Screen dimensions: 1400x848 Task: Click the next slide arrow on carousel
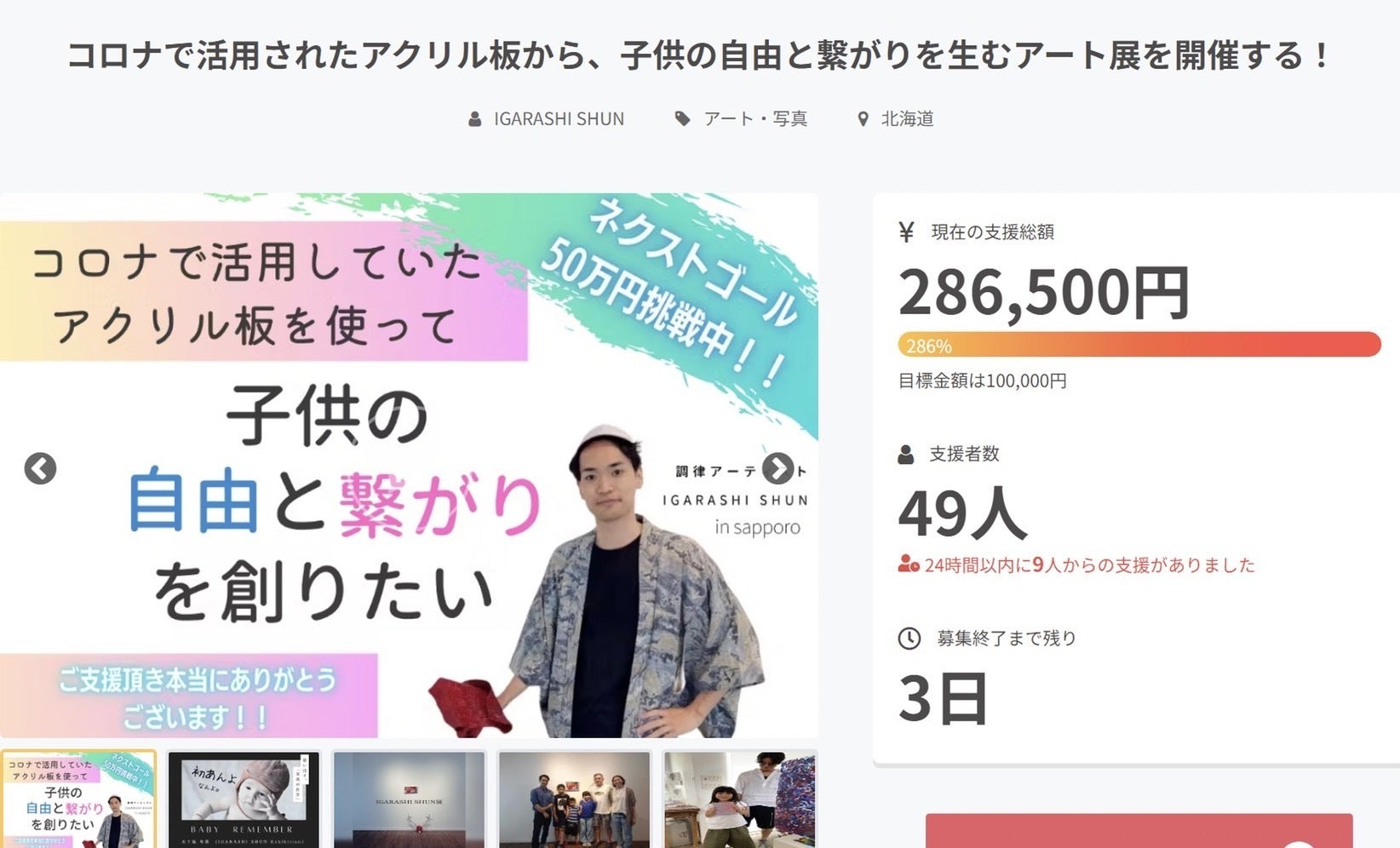(x=777, y=468)
